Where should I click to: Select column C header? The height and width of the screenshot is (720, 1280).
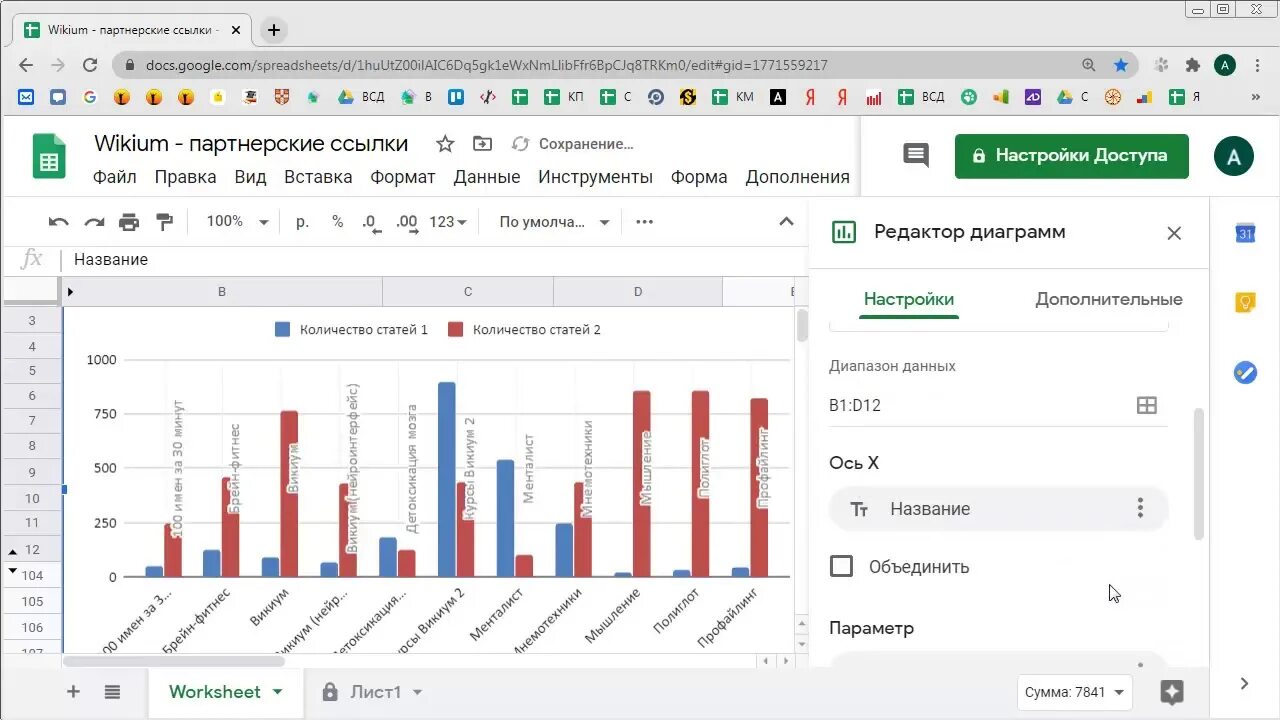467,292
